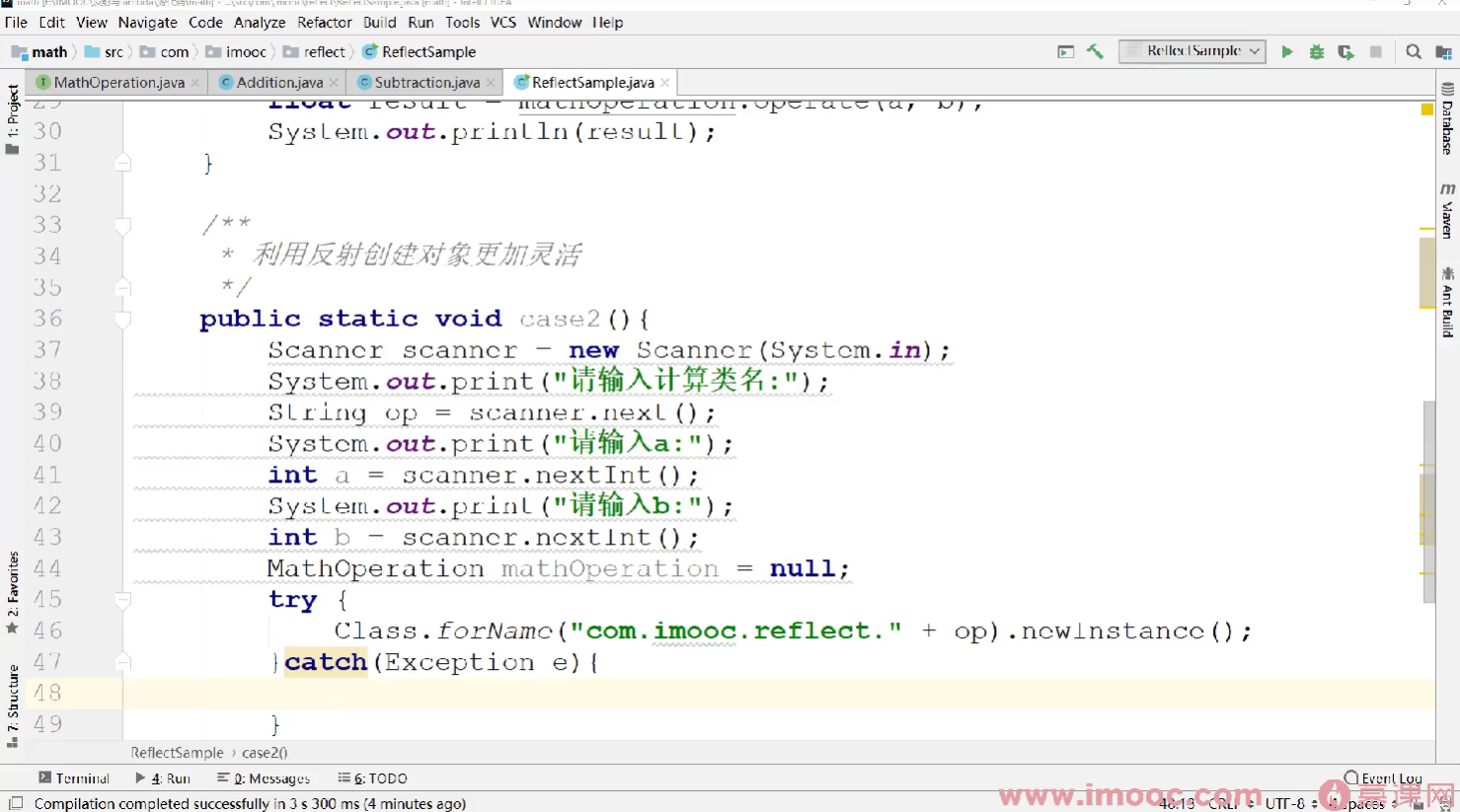Place the cursor on empty line 48

780,694
